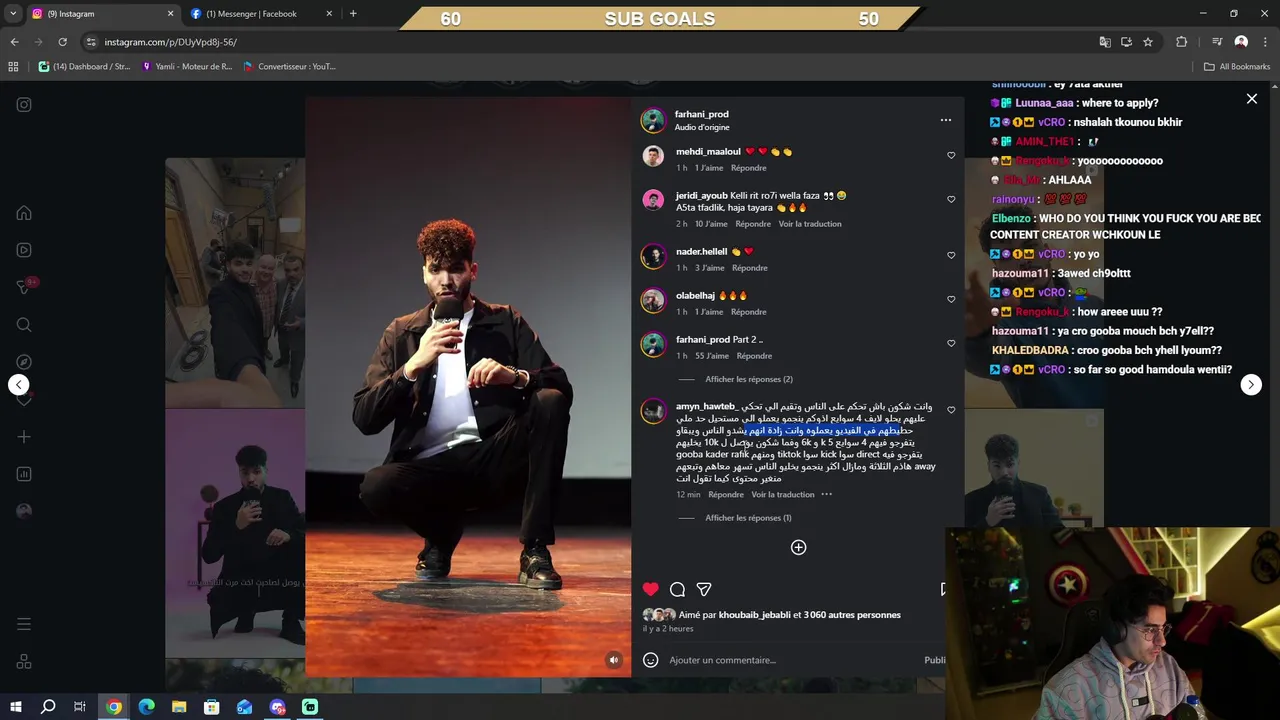Screen dimensions: 1280x720
Task: Open tab search dropdown arrow
Action: (x=13, y=14)
